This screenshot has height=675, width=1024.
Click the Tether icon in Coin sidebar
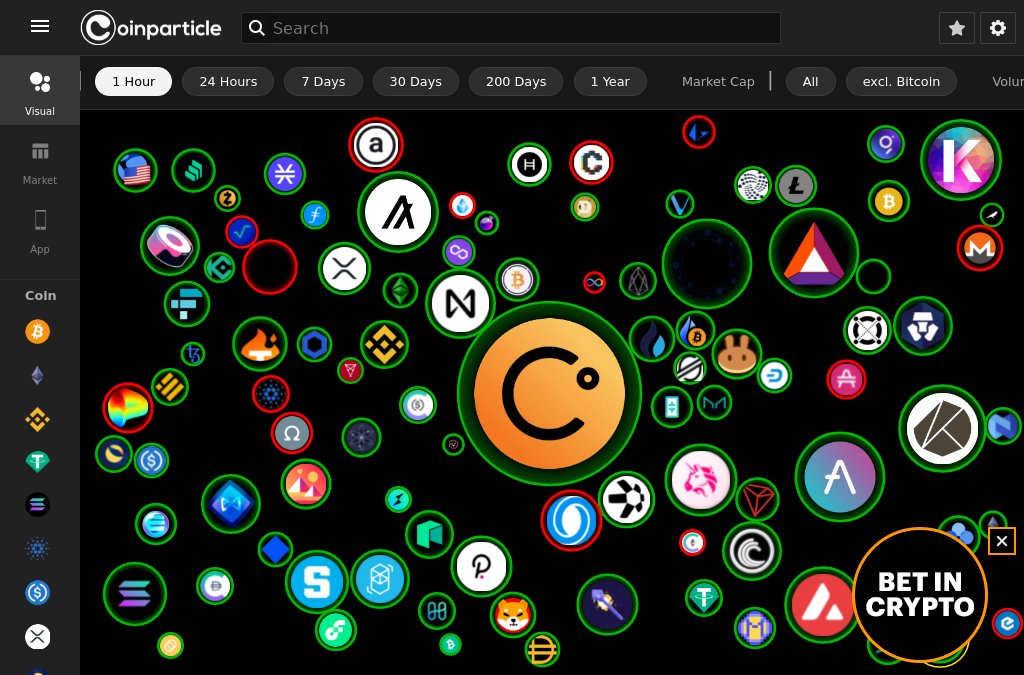[x=37, y=462]
